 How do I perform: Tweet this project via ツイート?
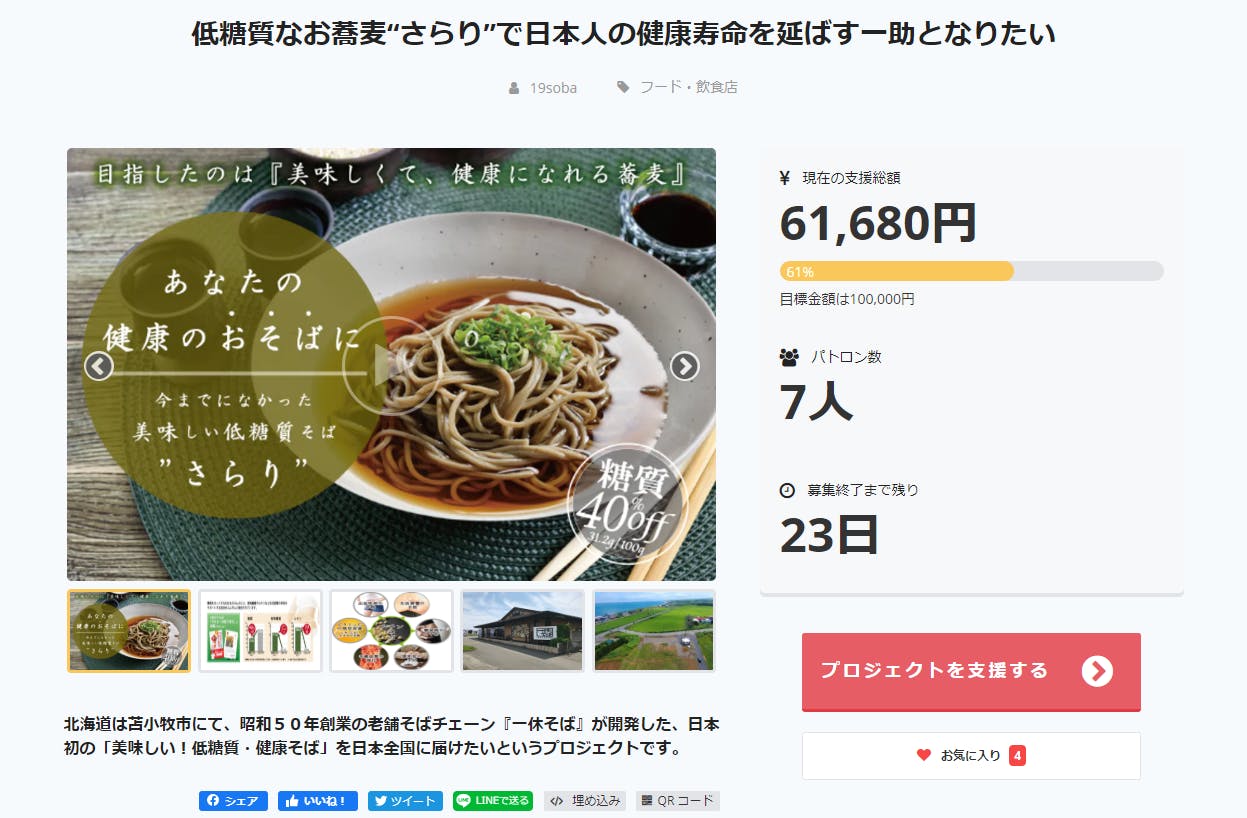(x=405, y=801)
